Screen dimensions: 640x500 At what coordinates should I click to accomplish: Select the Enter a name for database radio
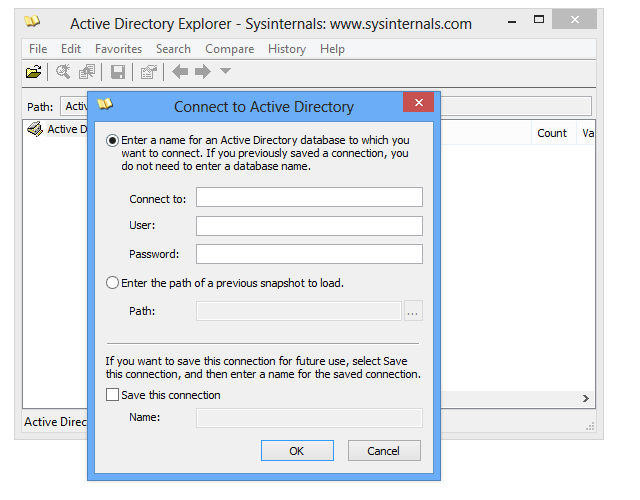(113, 141)
